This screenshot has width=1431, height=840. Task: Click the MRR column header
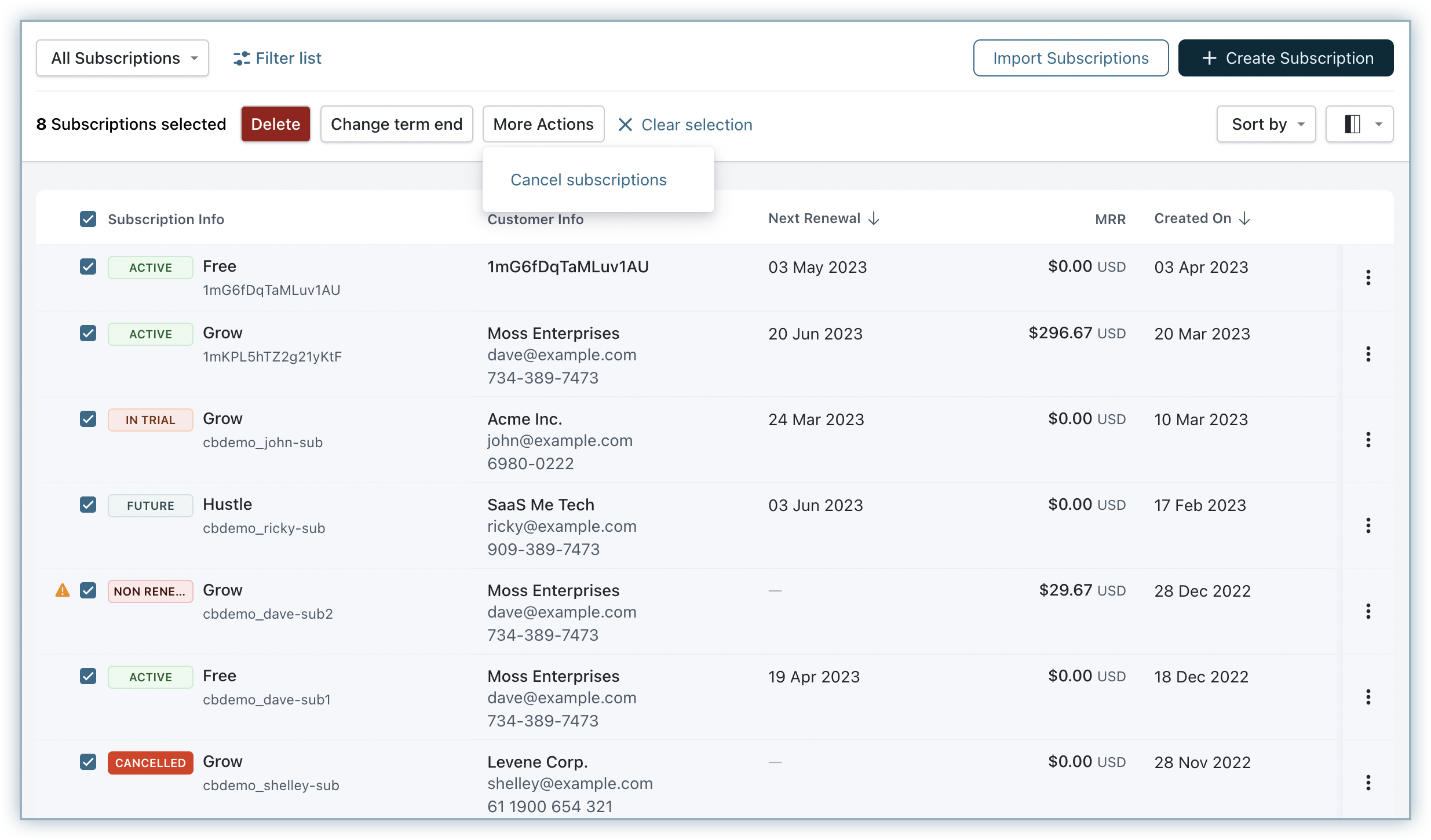(x=1110, y=219)
